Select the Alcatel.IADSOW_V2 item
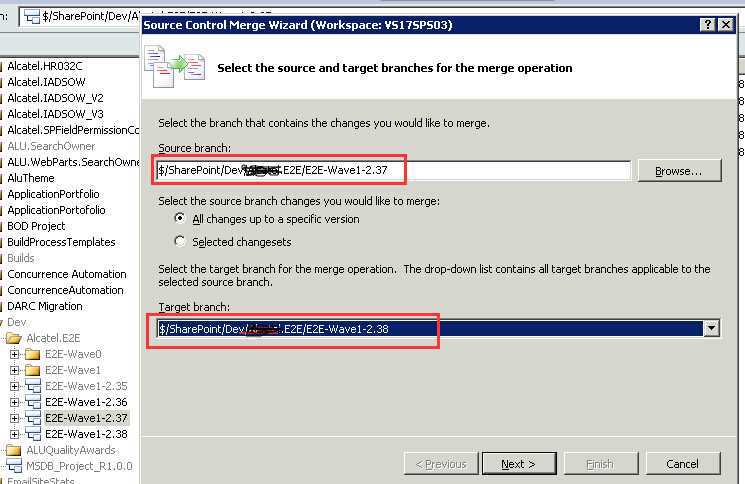The height and width of the screenshot is (484, 745). (55, 98)
